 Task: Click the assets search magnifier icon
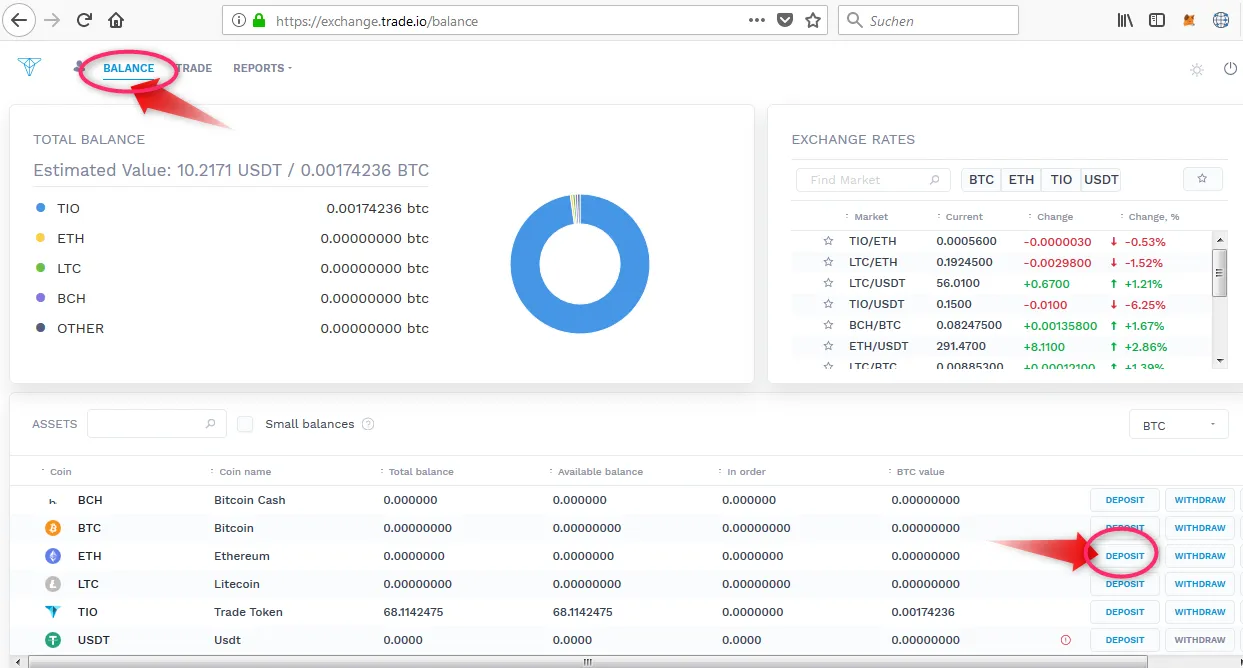210,424
